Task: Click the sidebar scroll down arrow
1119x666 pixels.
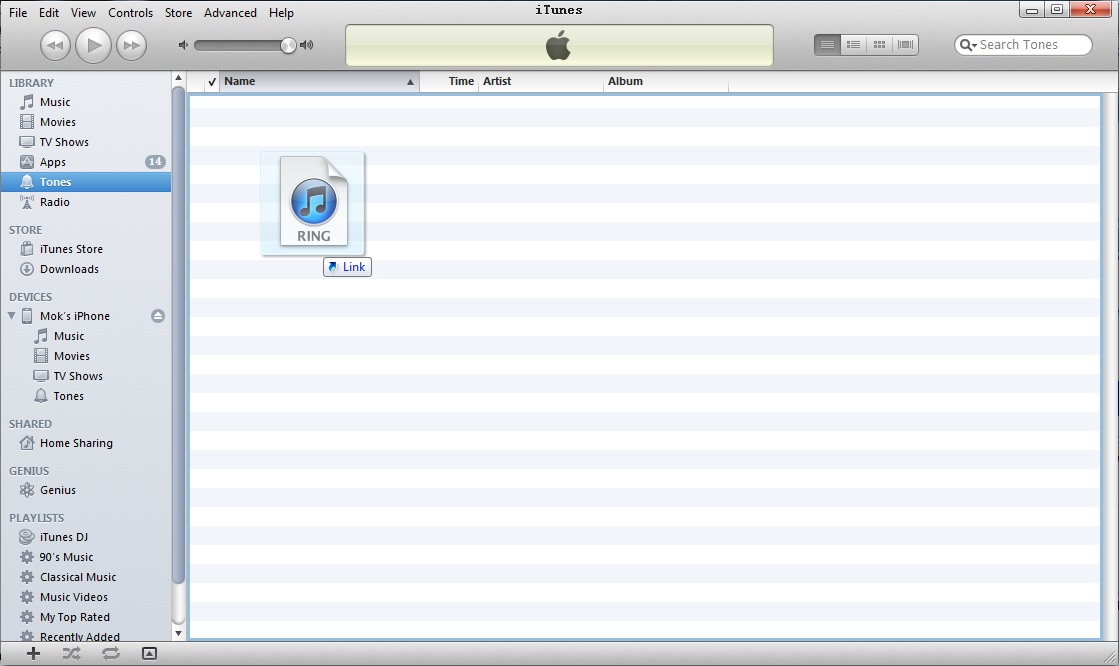Action: click(x=178, y=633)
